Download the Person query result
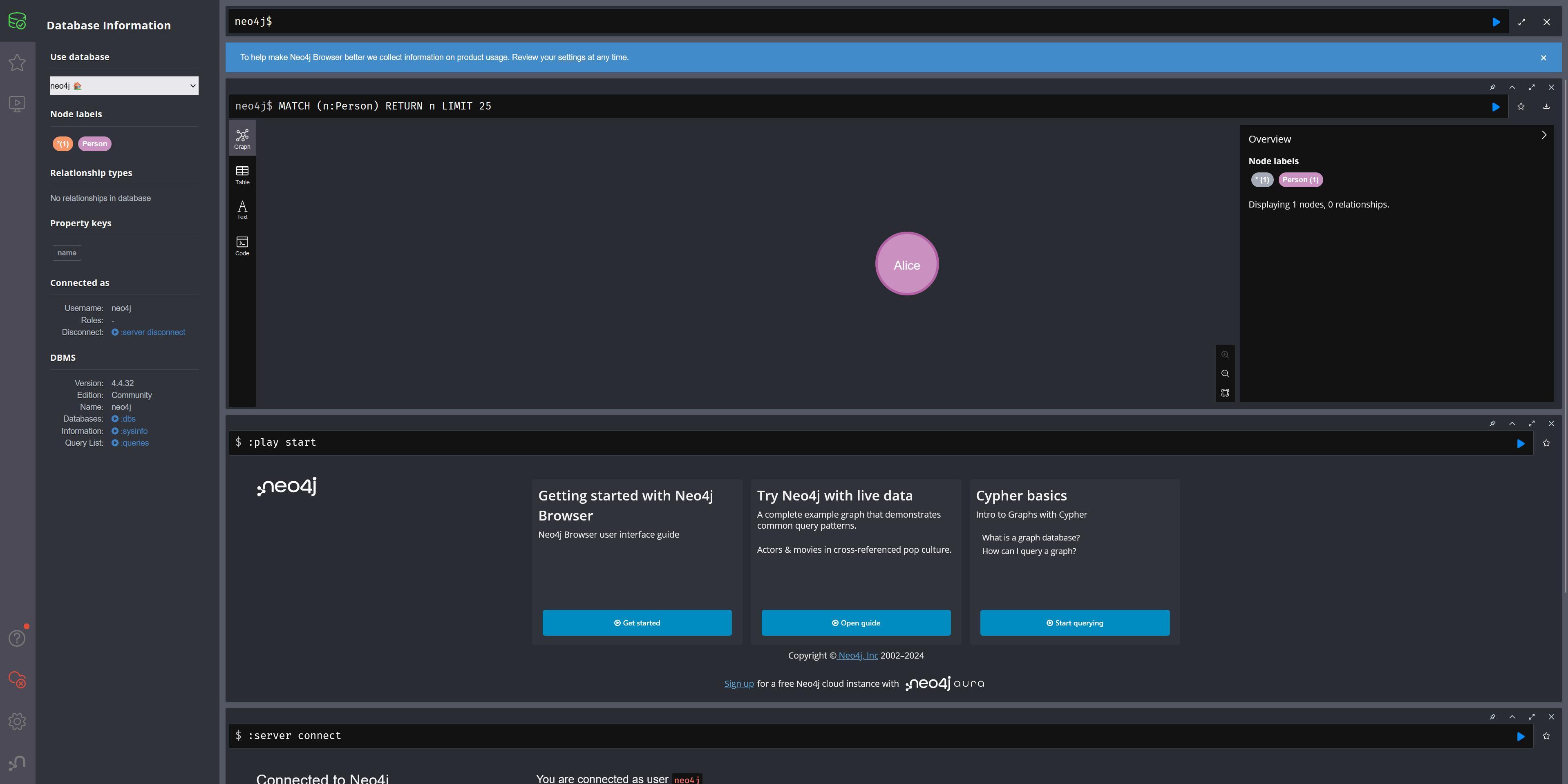 click(1546, 107)
